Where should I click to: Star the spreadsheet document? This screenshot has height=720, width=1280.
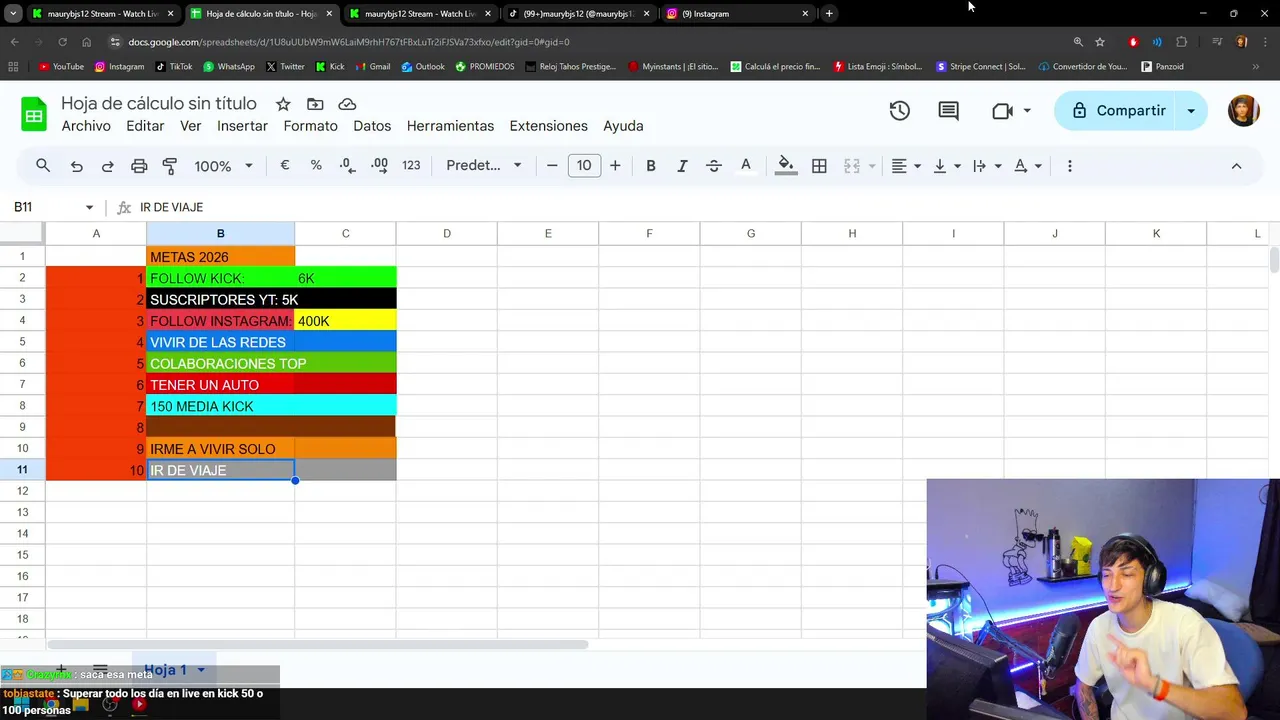[283, 104]
